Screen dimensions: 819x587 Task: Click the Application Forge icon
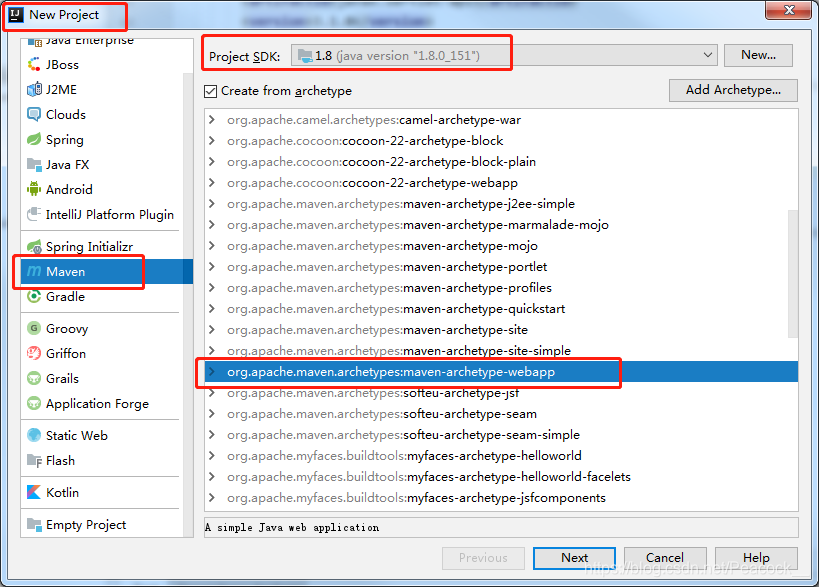[34, 403]
